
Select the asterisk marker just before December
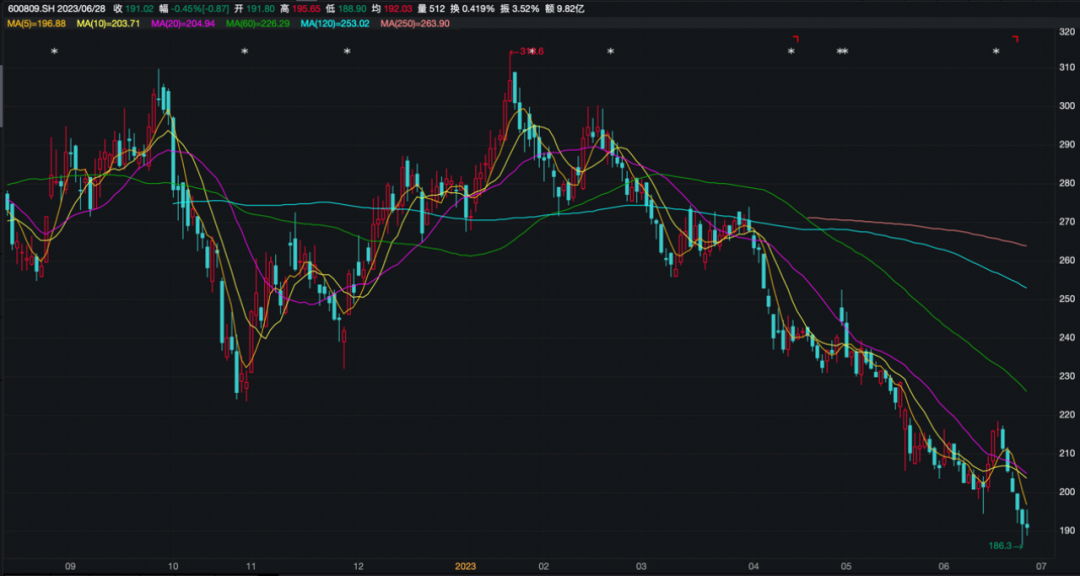[x=347, y=51]
